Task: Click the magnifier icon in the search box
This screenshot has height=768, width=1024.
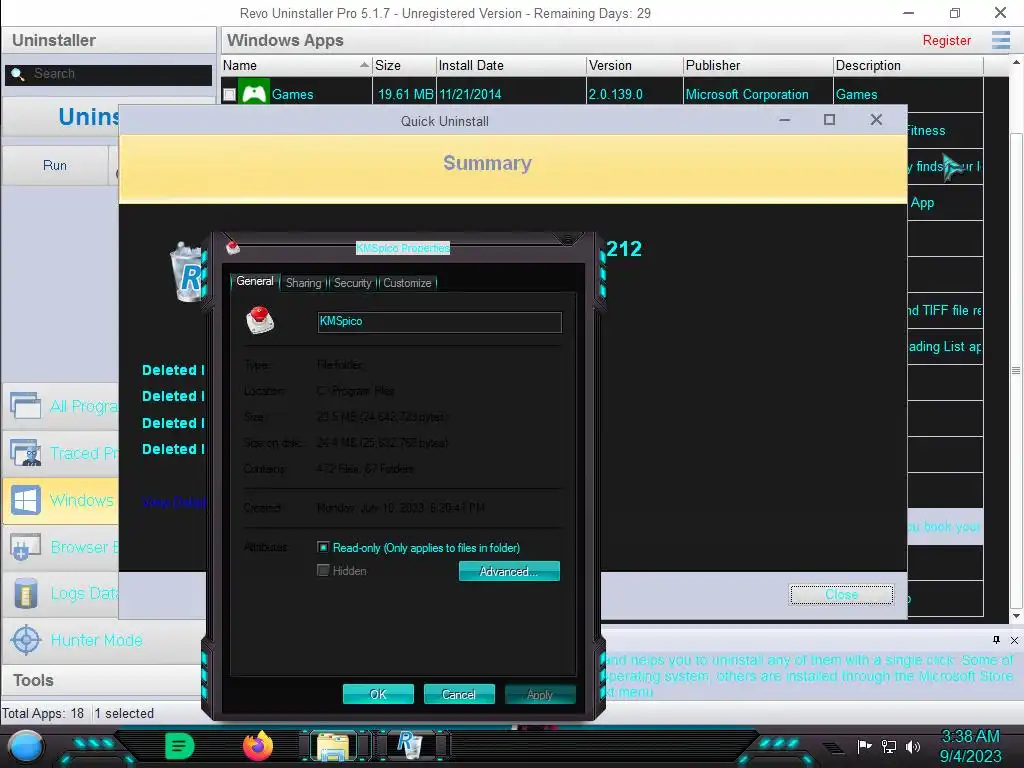Action: [x=18, y=74]
